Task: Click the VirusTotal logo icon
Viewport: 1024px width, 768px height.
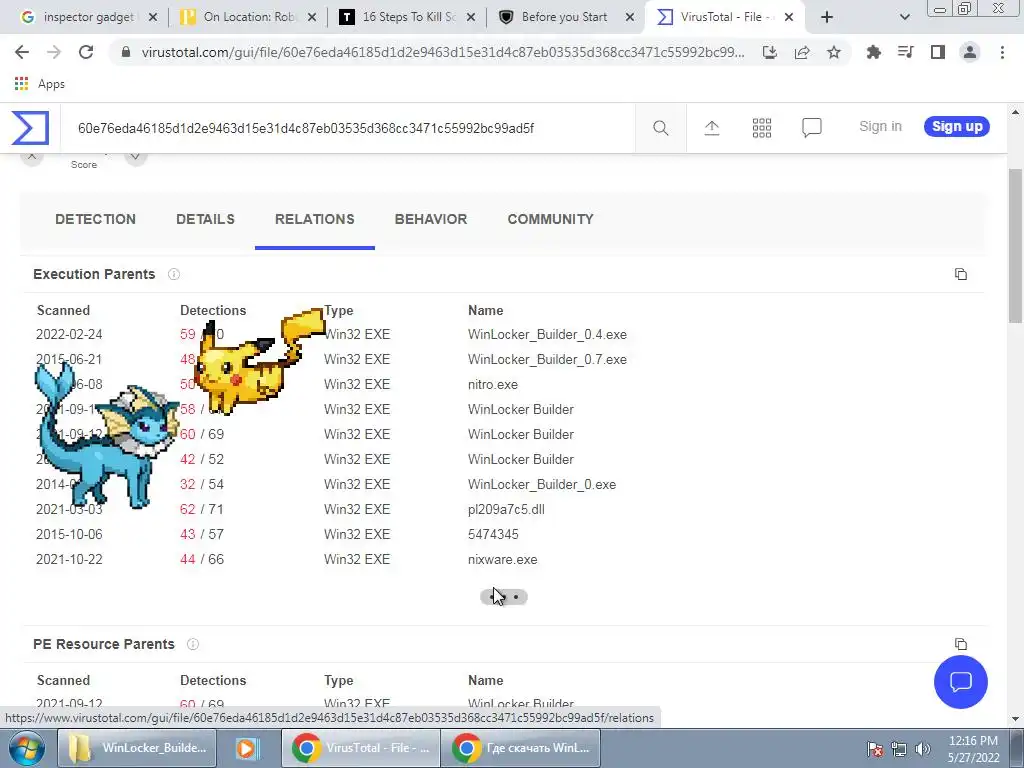Action: [x=30, y=127]
